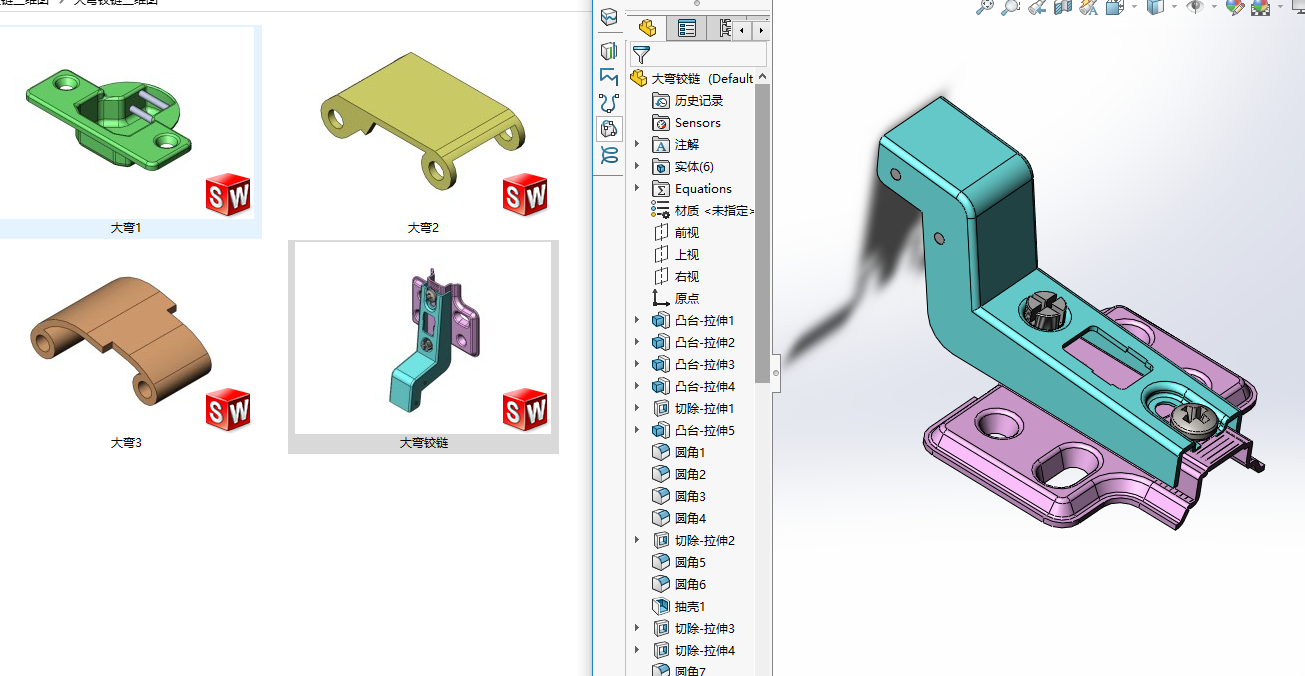Toggle the Section View icon
Image resolution: width=1305 pixels, height=676 pixels.
pos(1063,6)
